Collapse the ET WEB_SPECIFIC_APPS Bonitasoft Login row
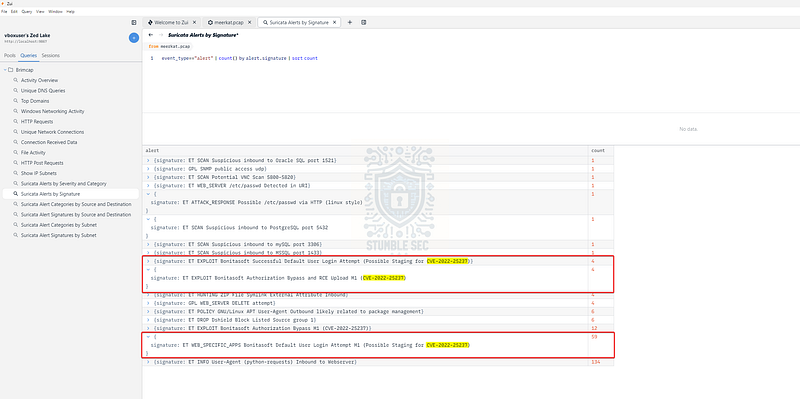800x399 pixels. pyautogui.click(x=148, y=337)
